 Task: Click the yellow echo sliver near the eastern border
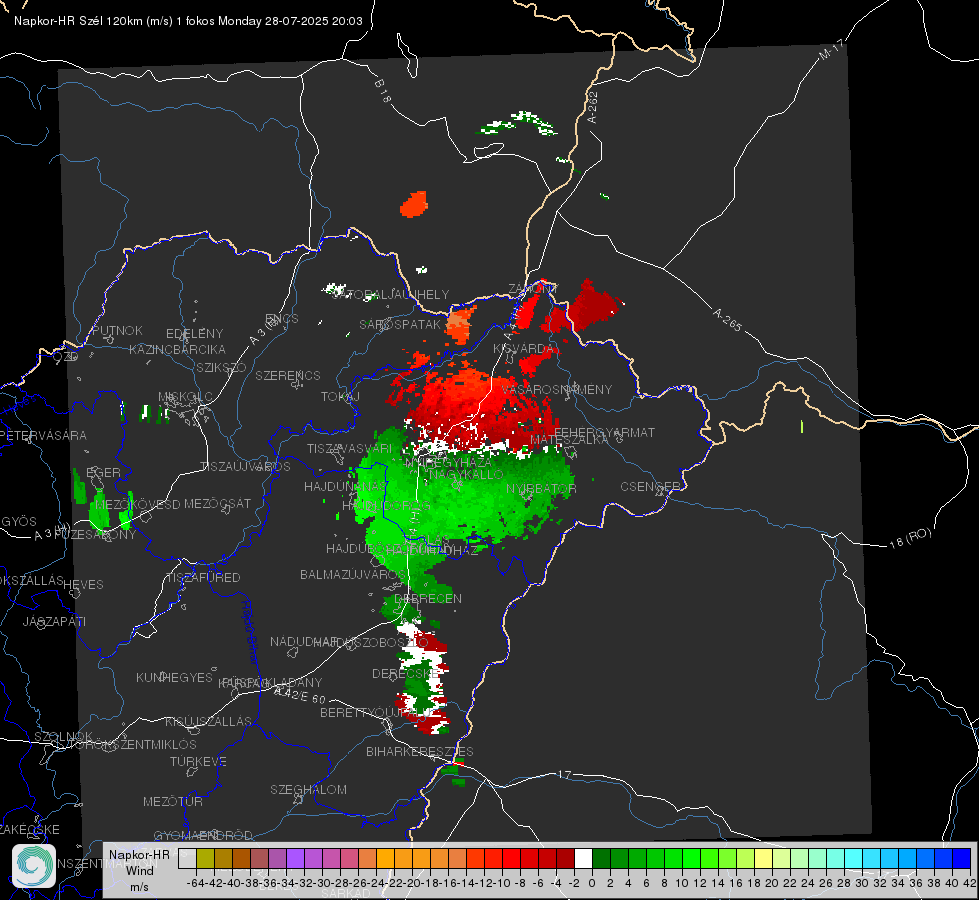[x=802, y=427]
